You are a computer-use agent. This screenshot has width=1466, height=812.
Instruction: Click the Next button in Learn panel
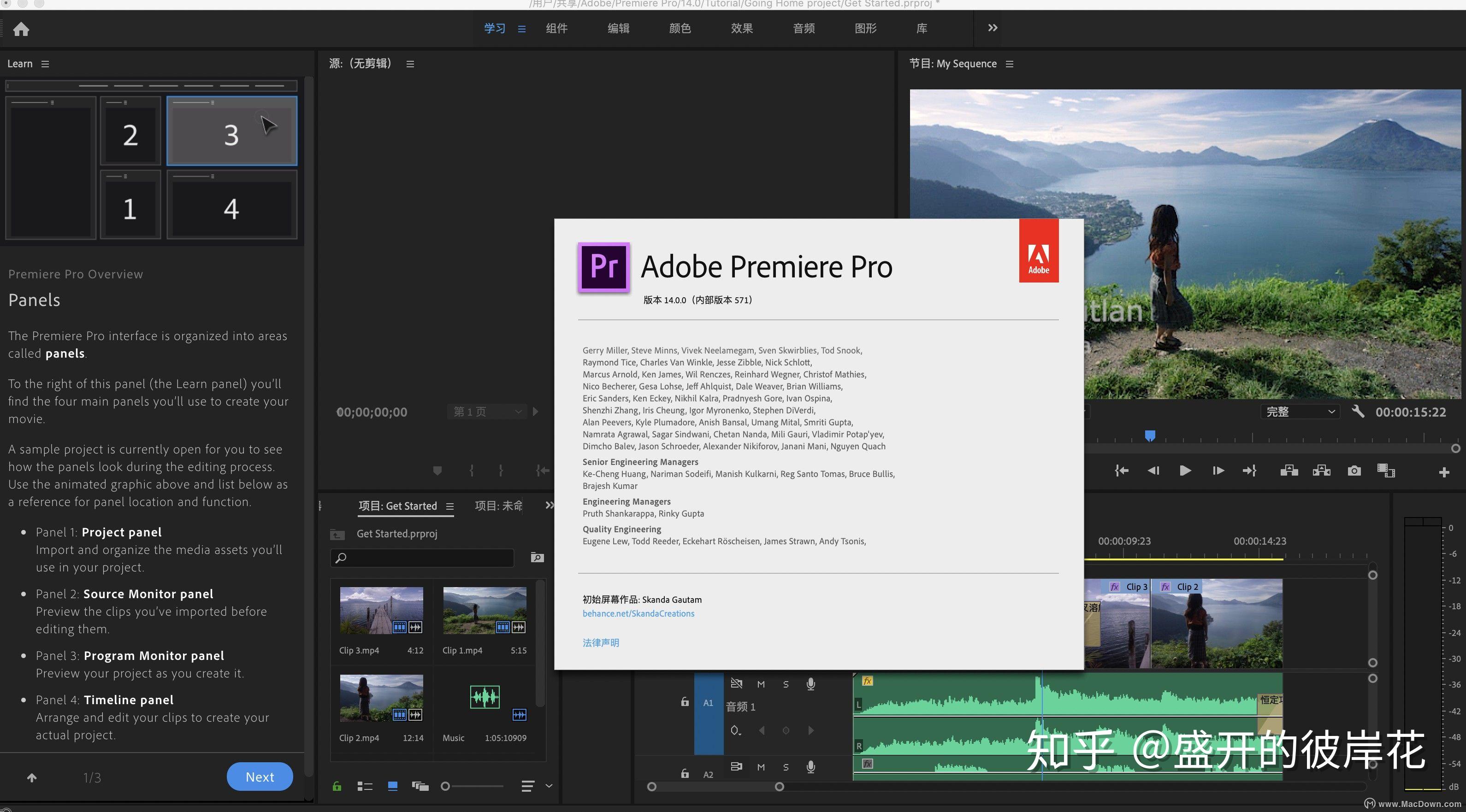260,777
